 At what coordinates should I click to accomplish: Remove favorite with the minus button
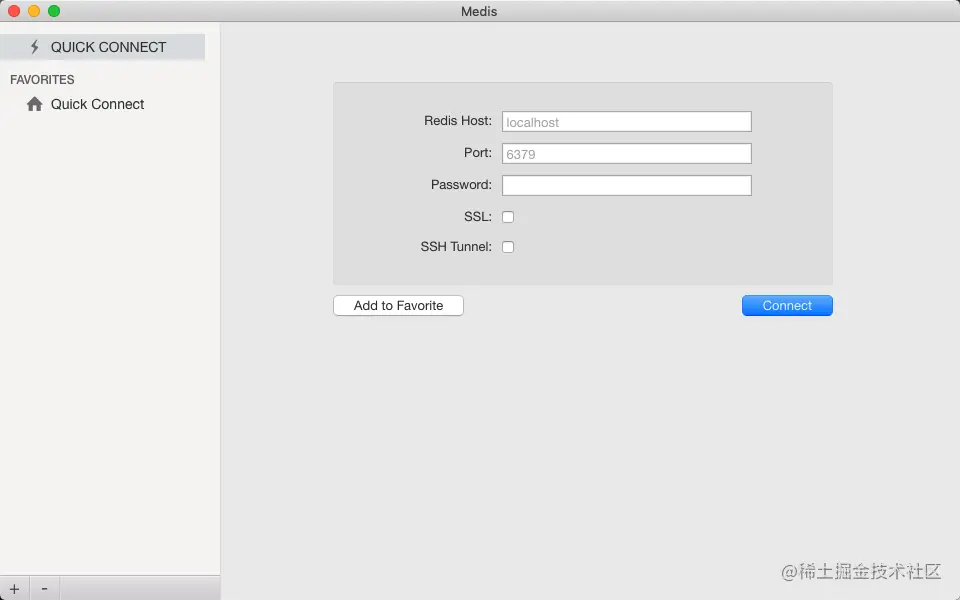tap(44, 589)
